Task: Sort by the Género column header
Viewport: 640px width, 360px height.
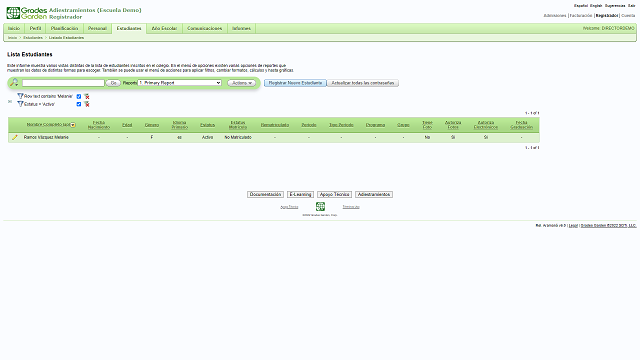Action: 152,125
